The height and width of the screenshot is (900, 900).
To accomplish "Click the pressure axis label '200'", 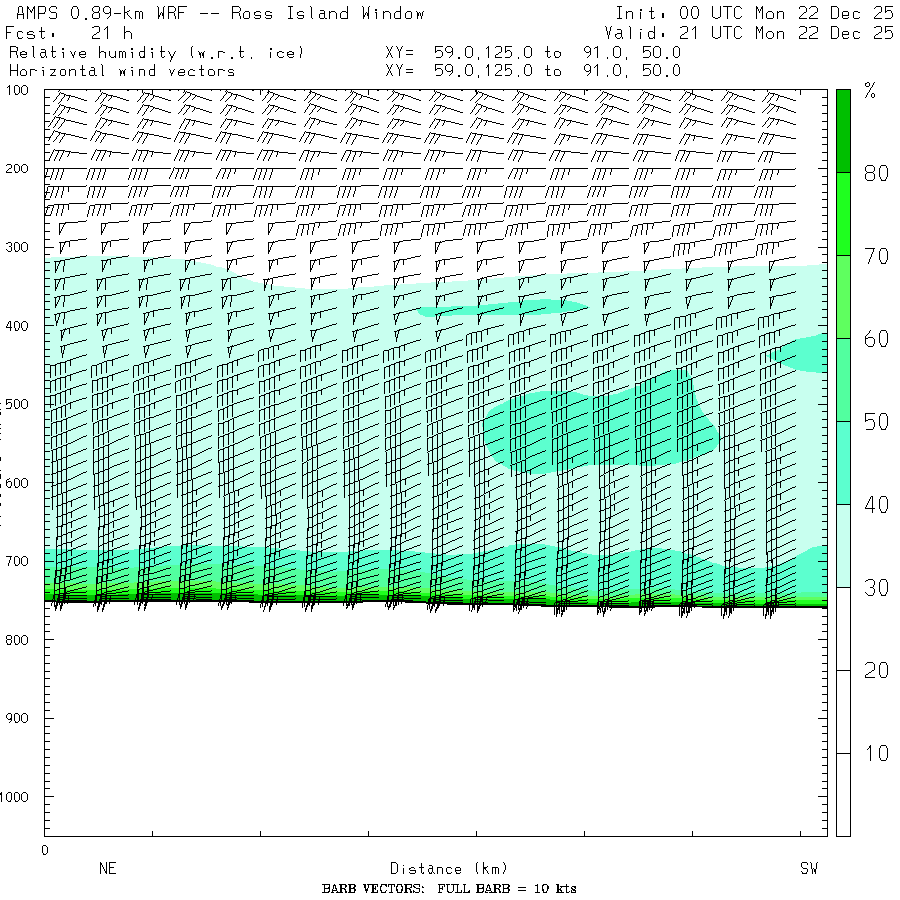I will (17, 169).
